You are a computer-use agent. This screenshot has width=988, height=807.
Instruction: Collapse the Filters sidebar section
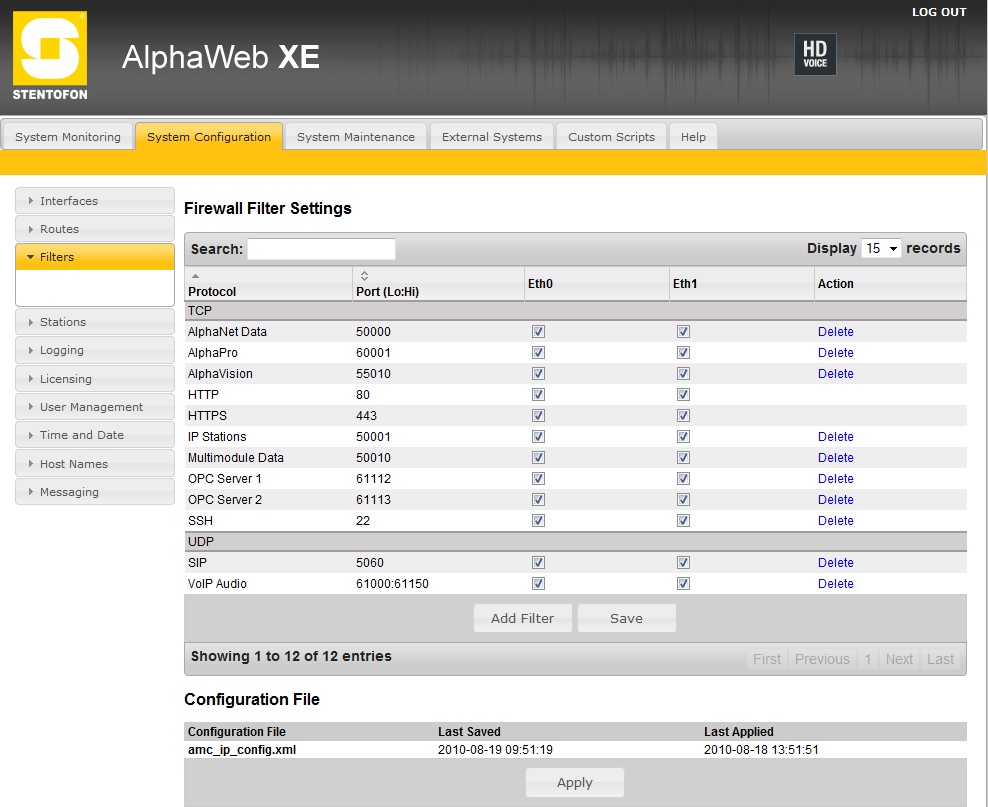coord(95,257)
